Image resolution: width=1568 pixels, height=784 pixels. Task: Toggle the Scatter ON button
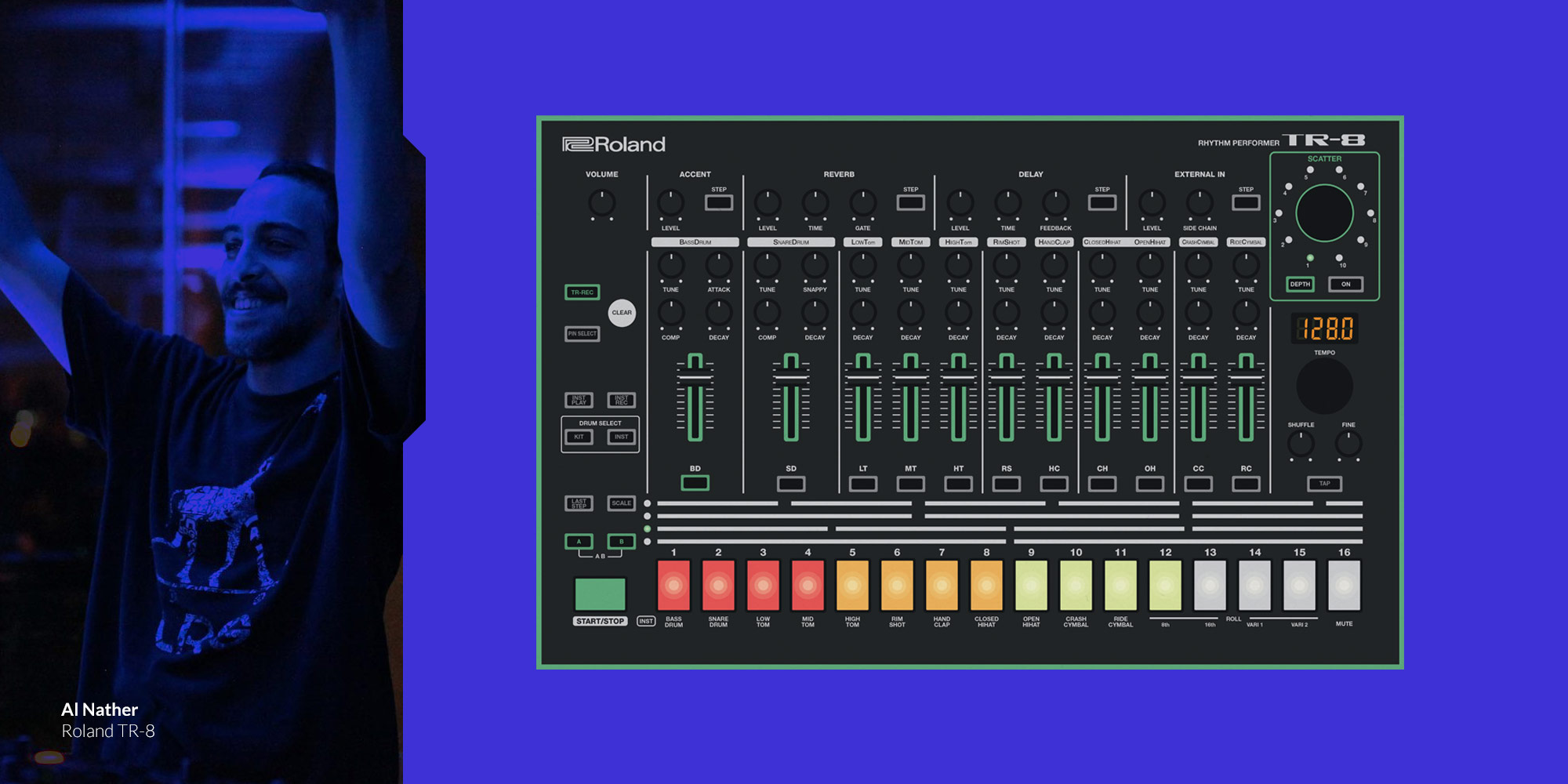(1346, 285)
